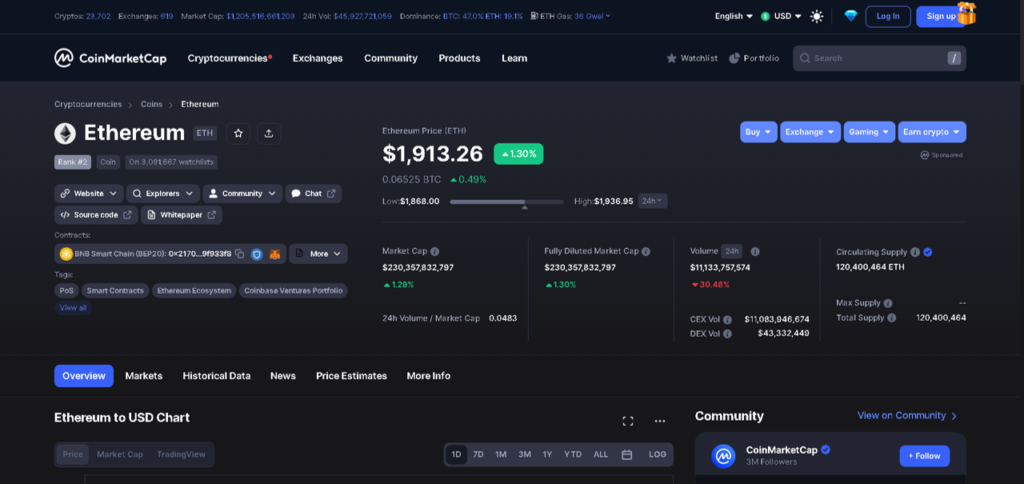Toggle LOG scale on the chart
This screenshot has width=1024, height=484.
tap(658, 455)
